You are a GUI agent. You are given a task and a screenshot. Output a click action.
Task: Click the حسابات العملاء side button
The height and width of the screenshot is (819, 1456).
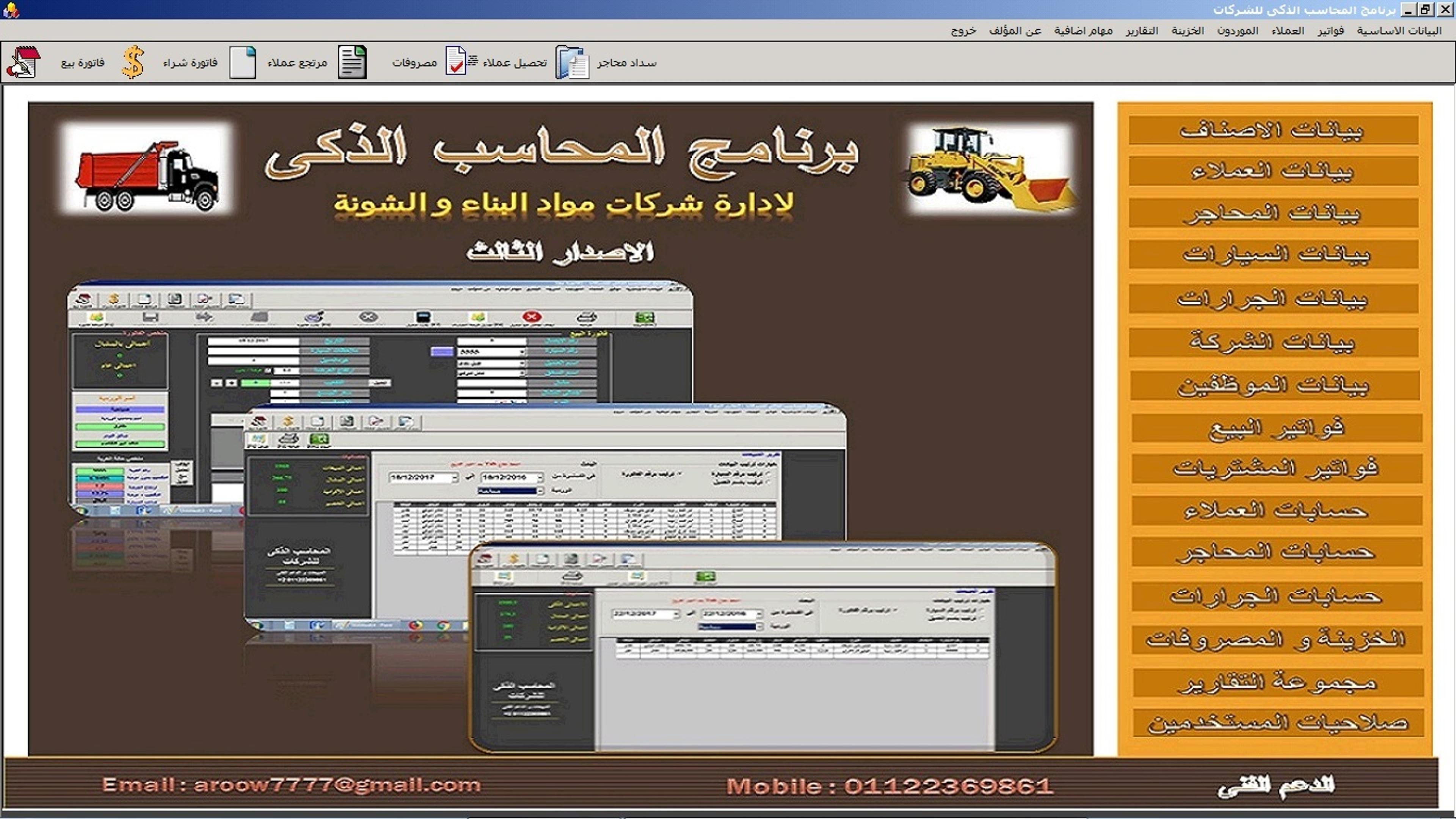pyautogui.click(x=1277, y=511)
